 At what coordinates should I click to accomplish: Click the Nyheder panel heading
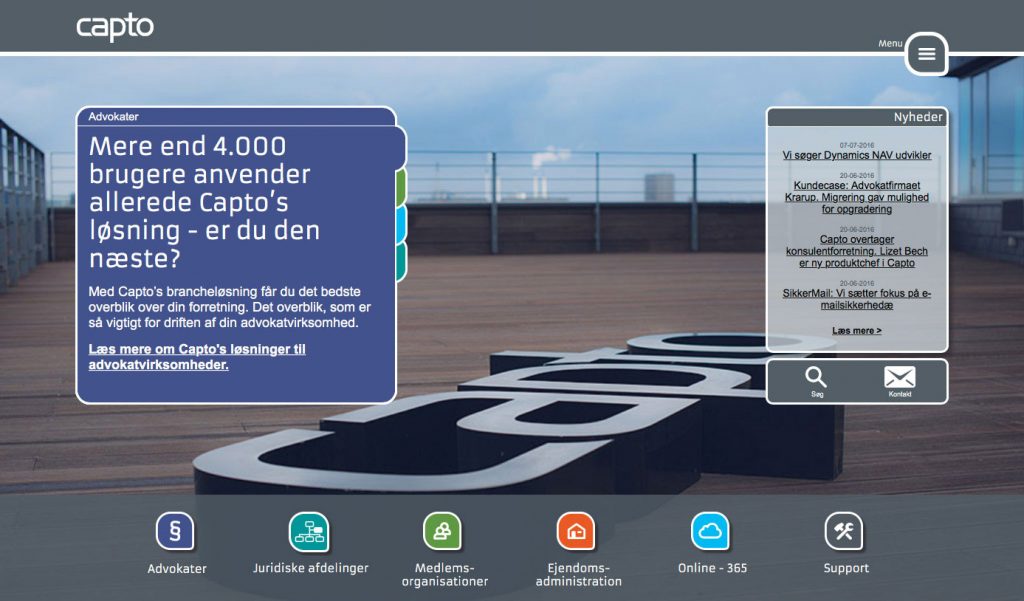click(918, 117)
